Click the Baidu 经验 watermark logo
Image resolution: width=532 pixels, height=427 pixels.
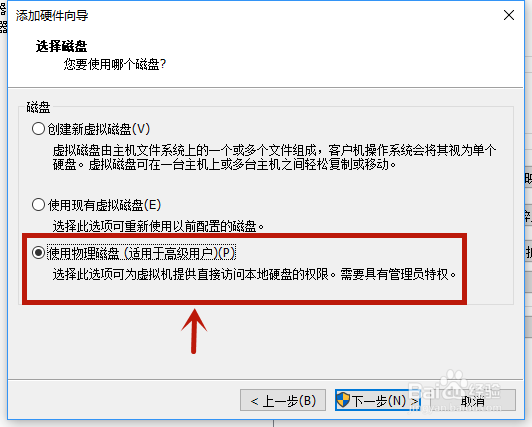click(x=455, y=390)
